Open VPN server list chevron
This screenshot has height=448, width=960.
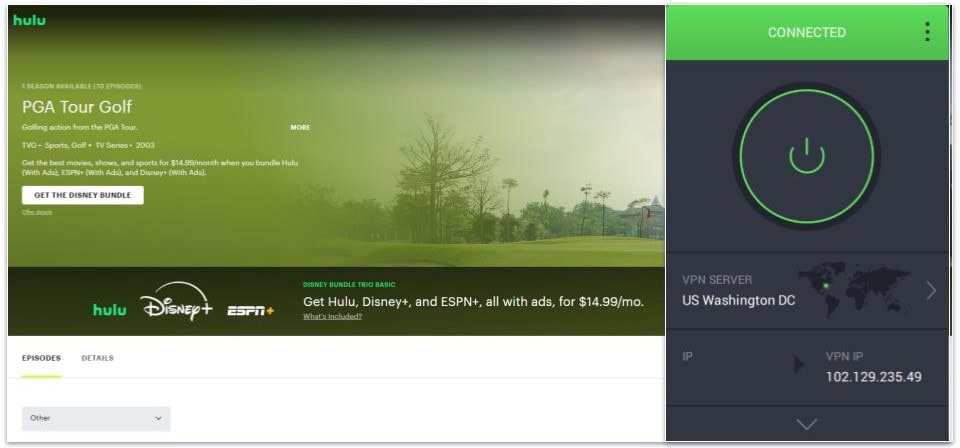point(931,291)
